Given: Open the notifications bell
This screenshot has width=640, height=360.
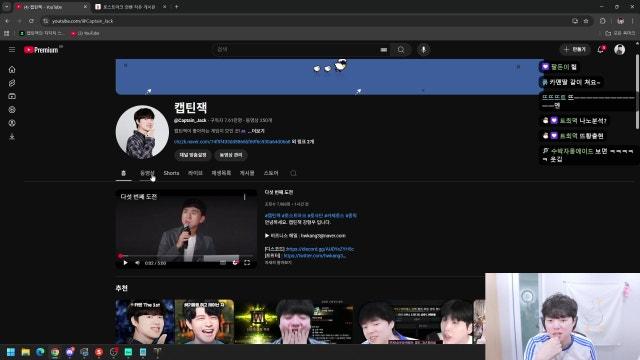Looking at the screenshot, I should point(600,49).
